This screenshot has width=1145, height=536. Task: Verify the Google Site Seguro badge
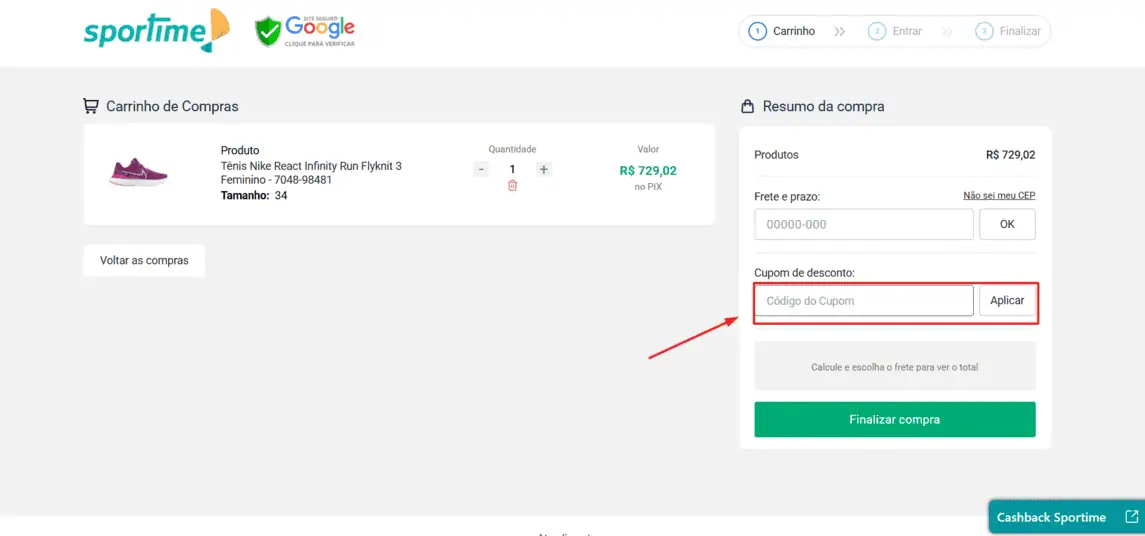point(305,31)
